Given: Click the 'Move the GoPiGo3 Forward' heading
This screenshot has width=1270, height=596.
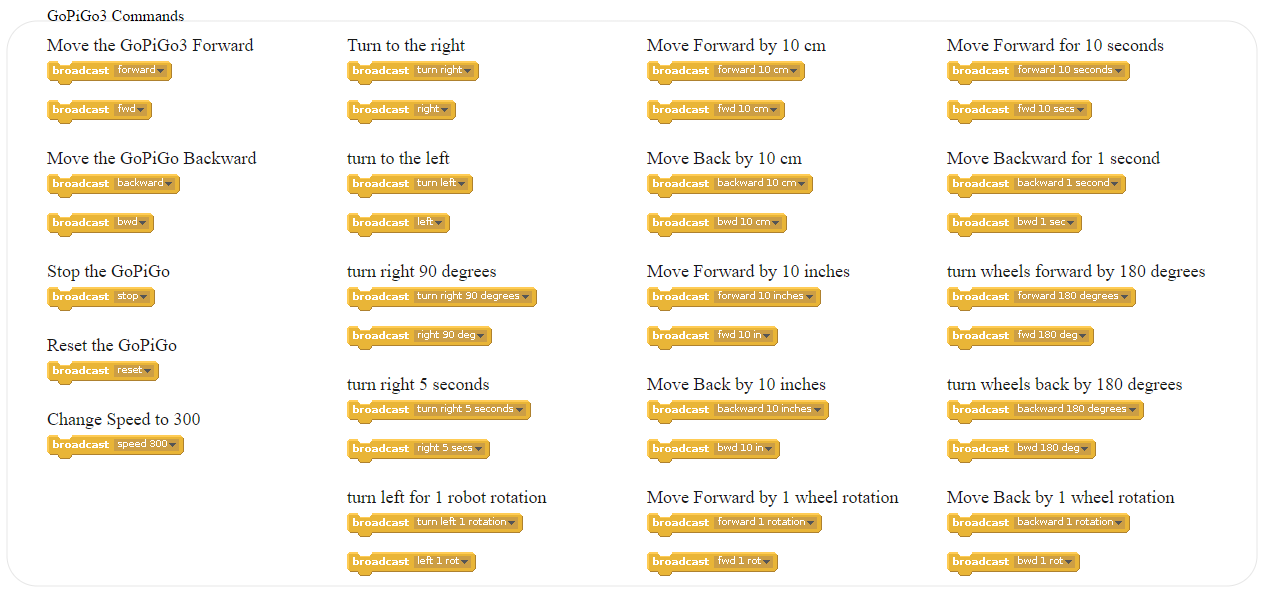Looking at the screenshot, I should click(150, 45).
